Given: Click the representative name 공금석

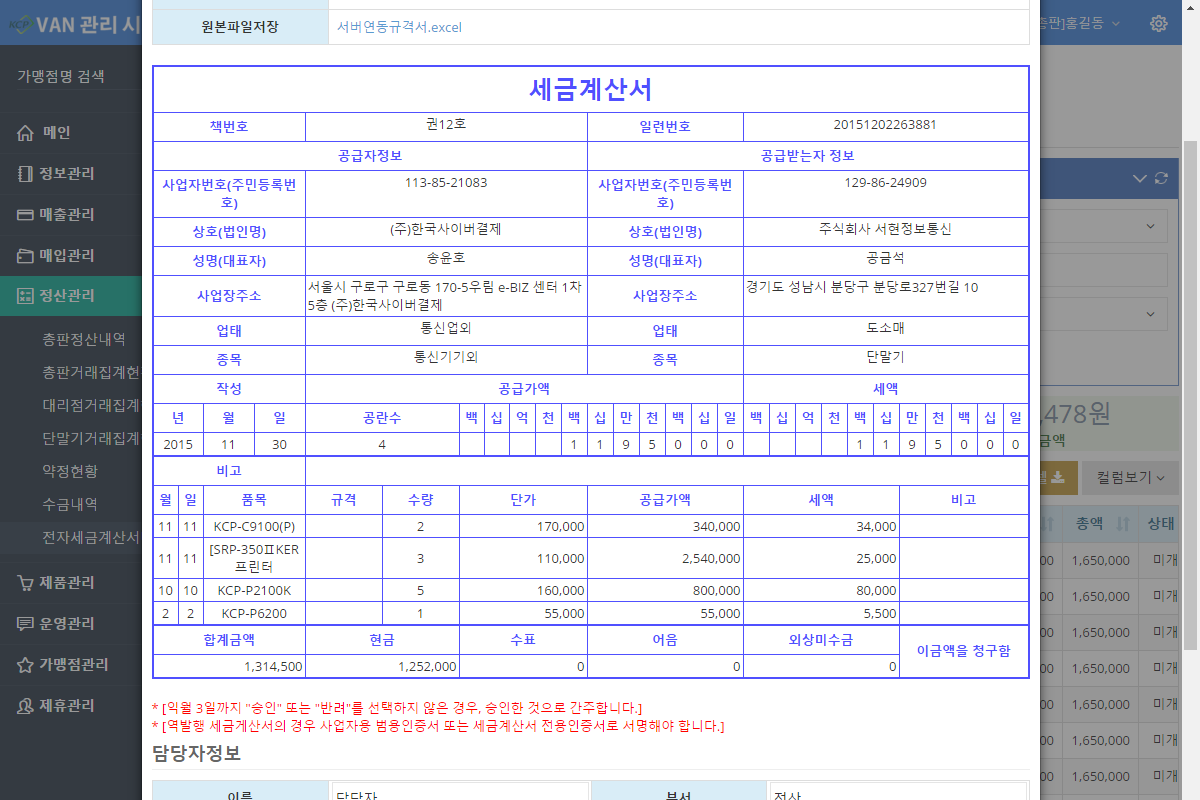Looking at the screenshot, I should coord(885,258).
